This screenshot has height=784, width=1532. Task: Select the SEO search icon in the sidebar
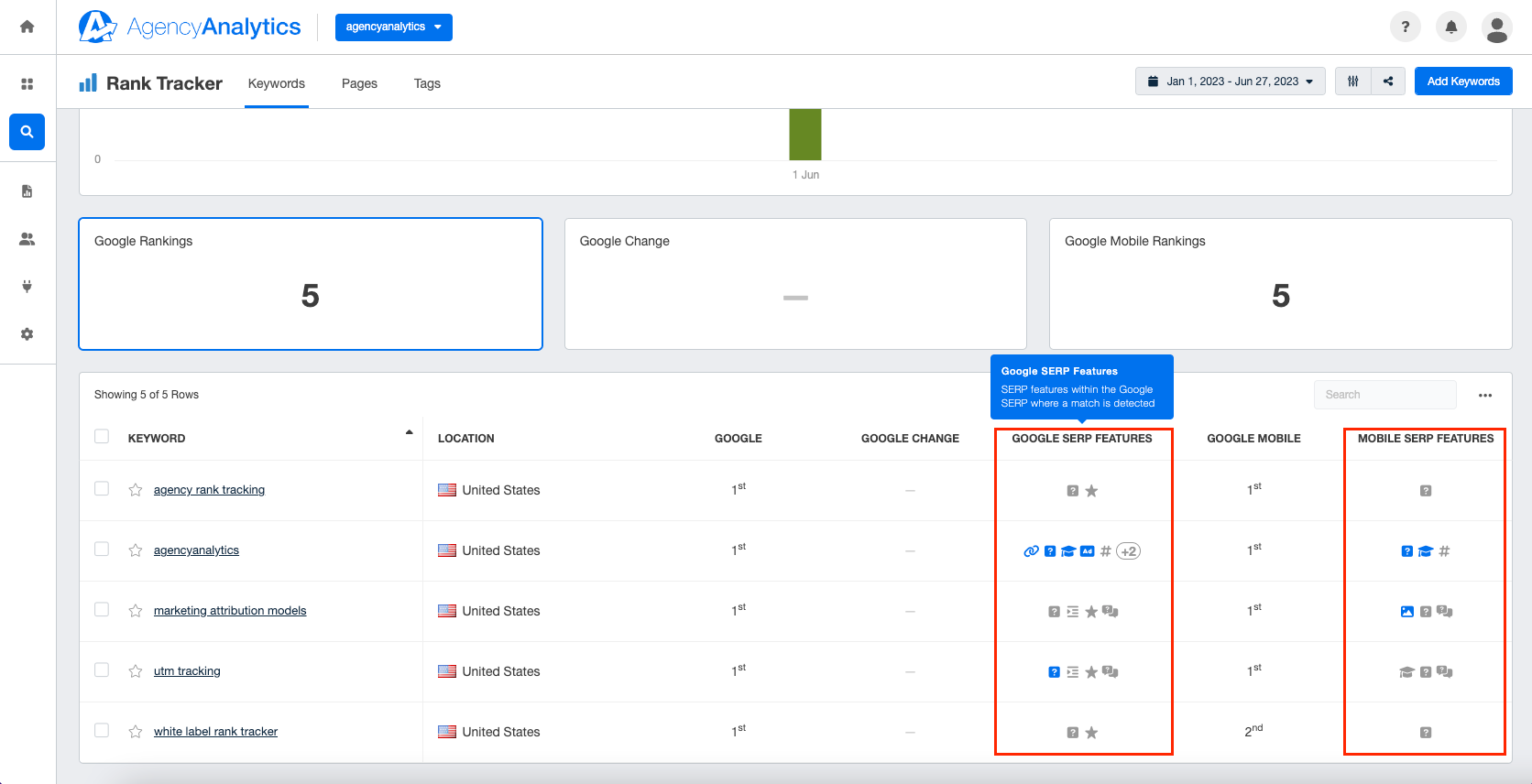pos(27,132)
